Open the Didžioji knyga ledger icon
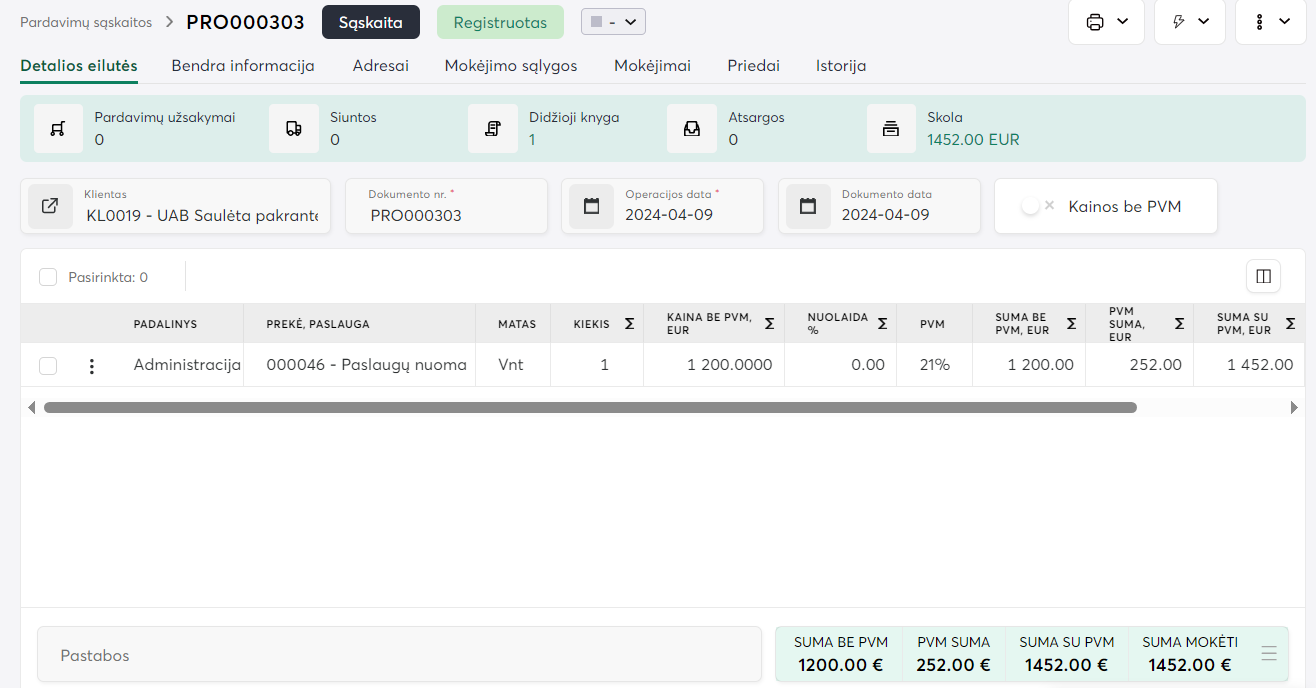Screen dimensions: 1316x688 [x=493, y=129]
